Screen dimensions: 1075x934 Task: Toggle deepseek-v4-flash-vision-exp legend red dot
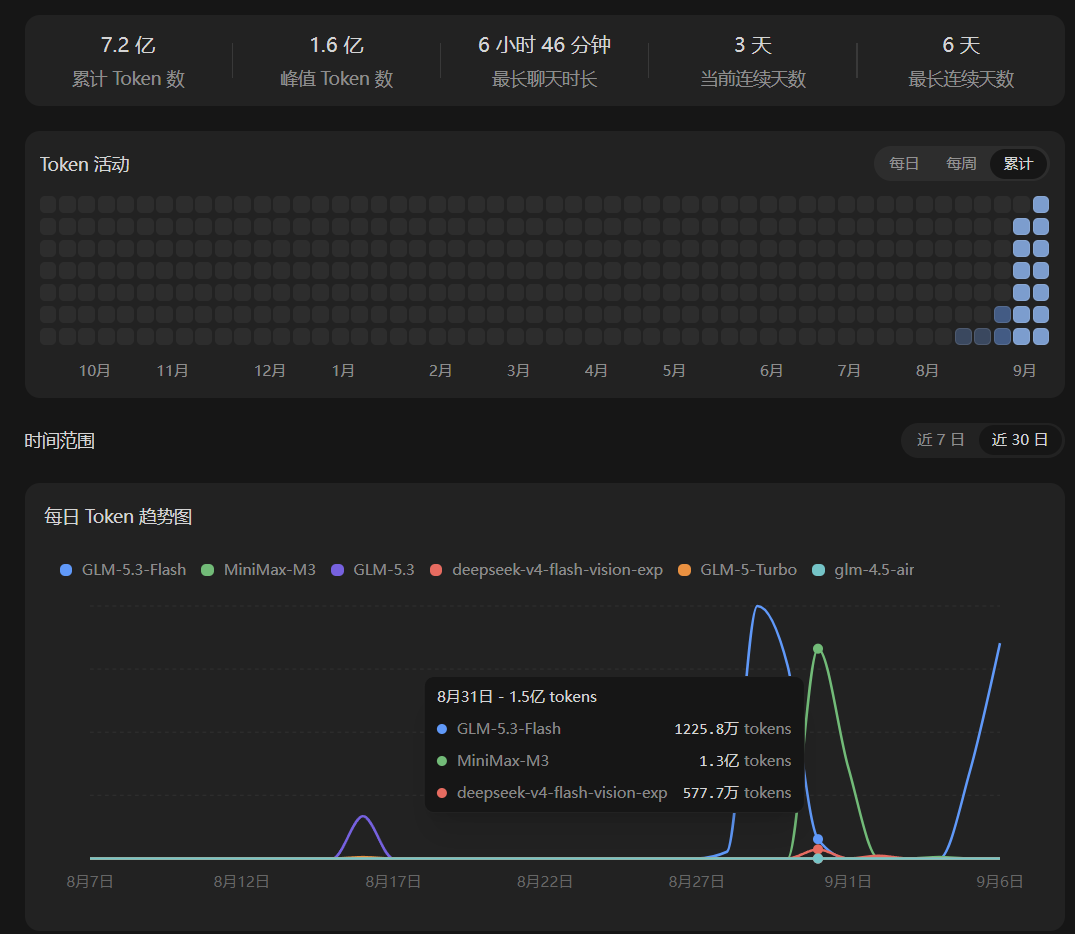point(436,570)
